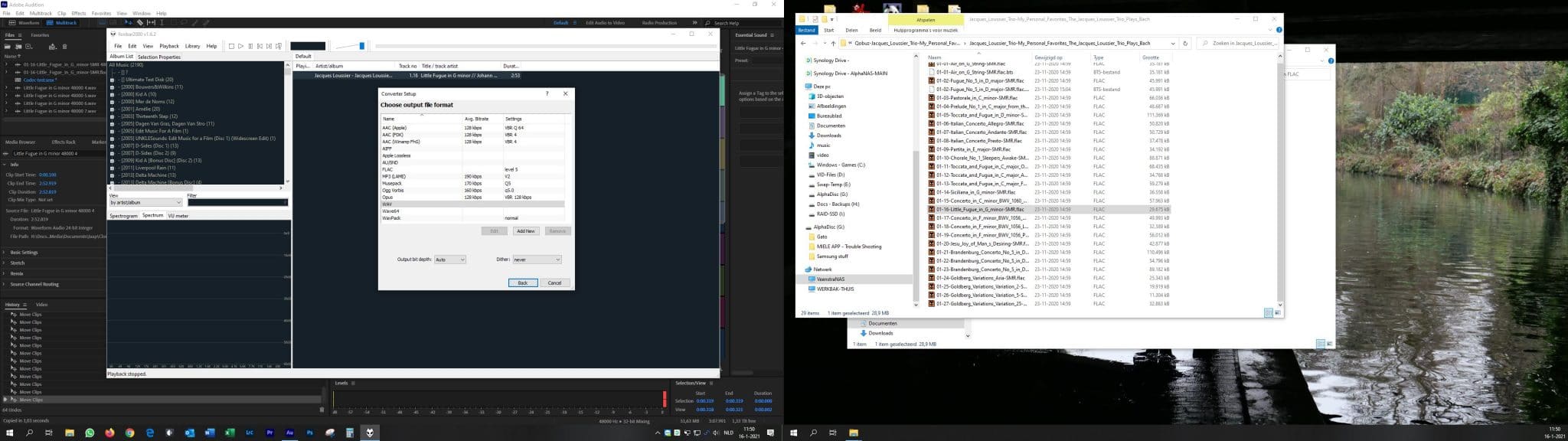Select VeenstraNAS under Netwerk
Image resolution: width=1568 pixels, height=441 pixels.
tap(831, 279)
